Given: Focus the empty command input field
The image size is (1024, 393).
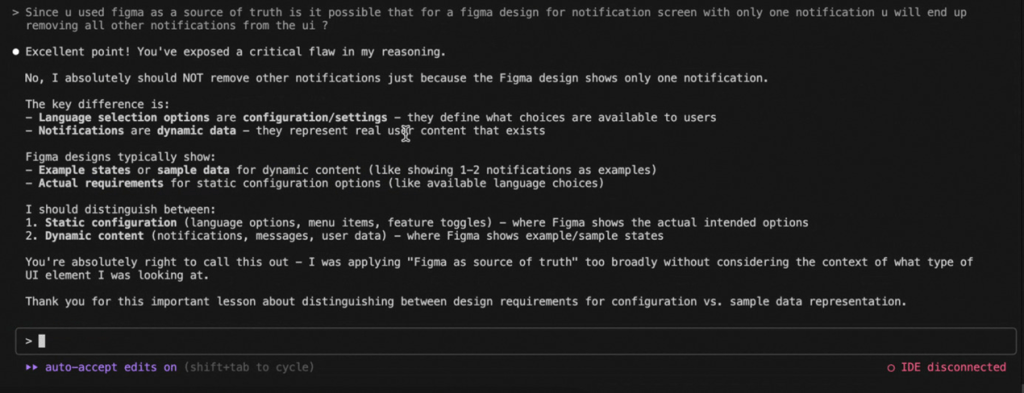Looking at the screenshot, I should pyautogui.click(x=515, y=341).
